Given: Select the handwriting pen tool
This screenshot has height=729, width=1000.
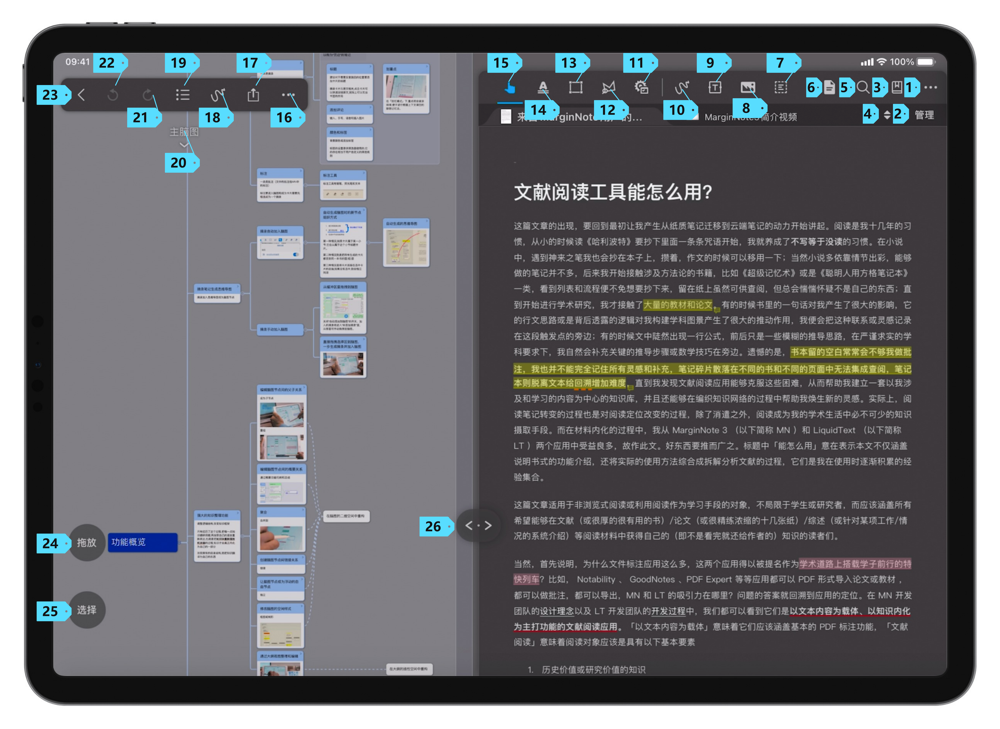Looking at the screenshot, I should [679, 88].
